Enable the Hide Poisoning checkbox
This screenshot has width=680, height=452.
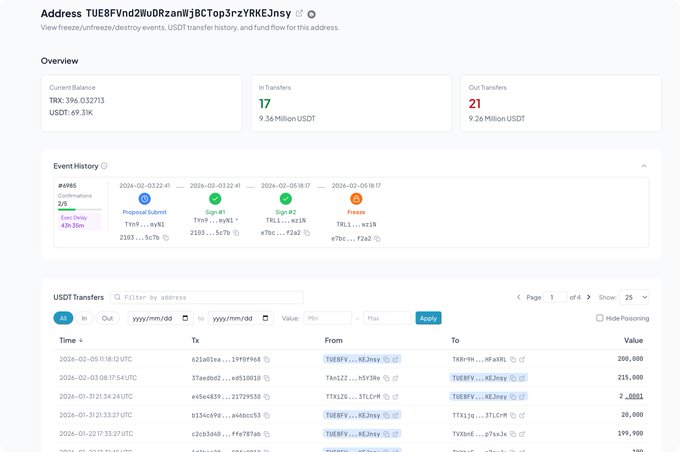pyautogui.click(x=600, y=318)
